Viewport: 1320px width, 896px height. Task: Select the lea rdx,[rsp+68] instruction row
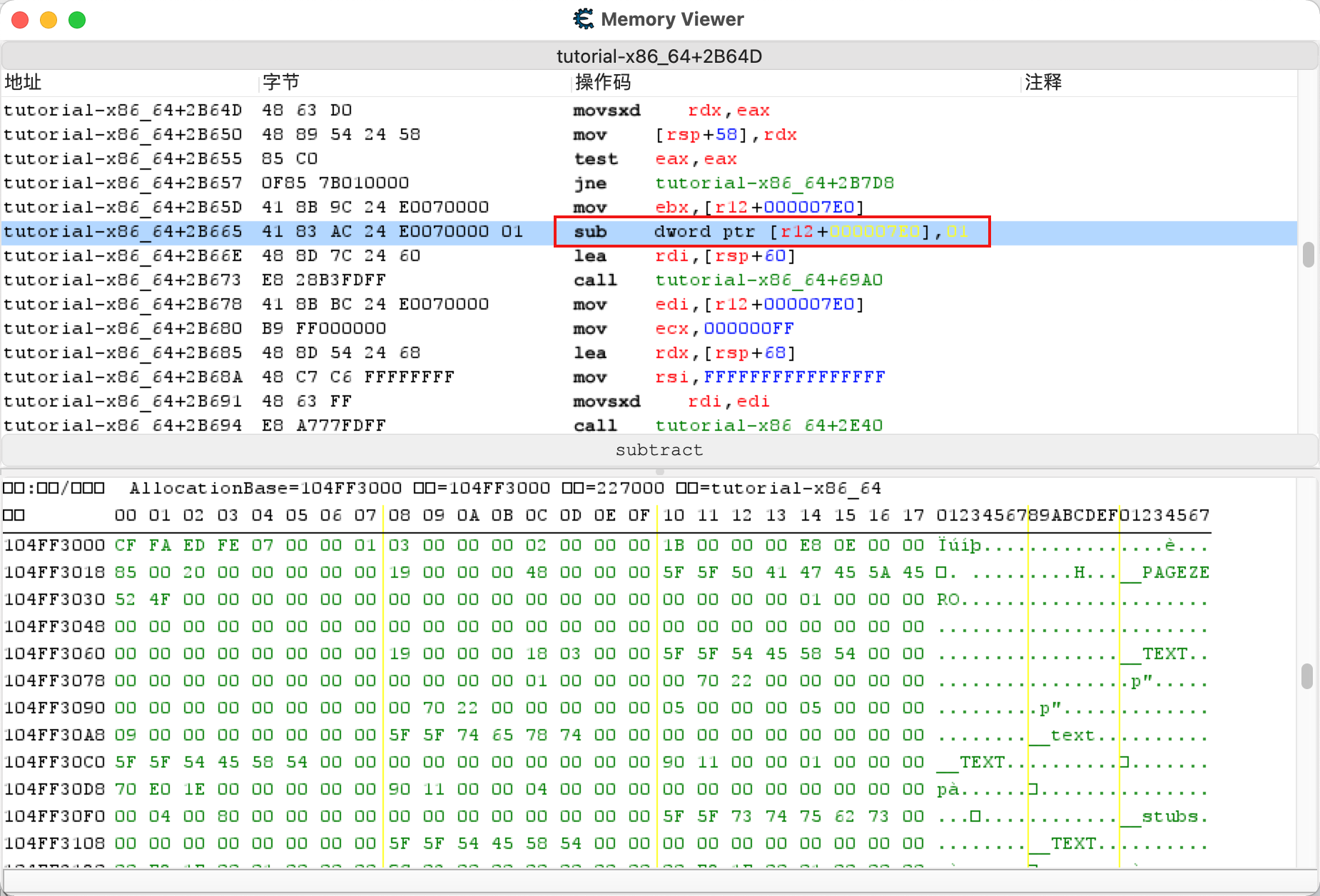(x=649, y=353)
